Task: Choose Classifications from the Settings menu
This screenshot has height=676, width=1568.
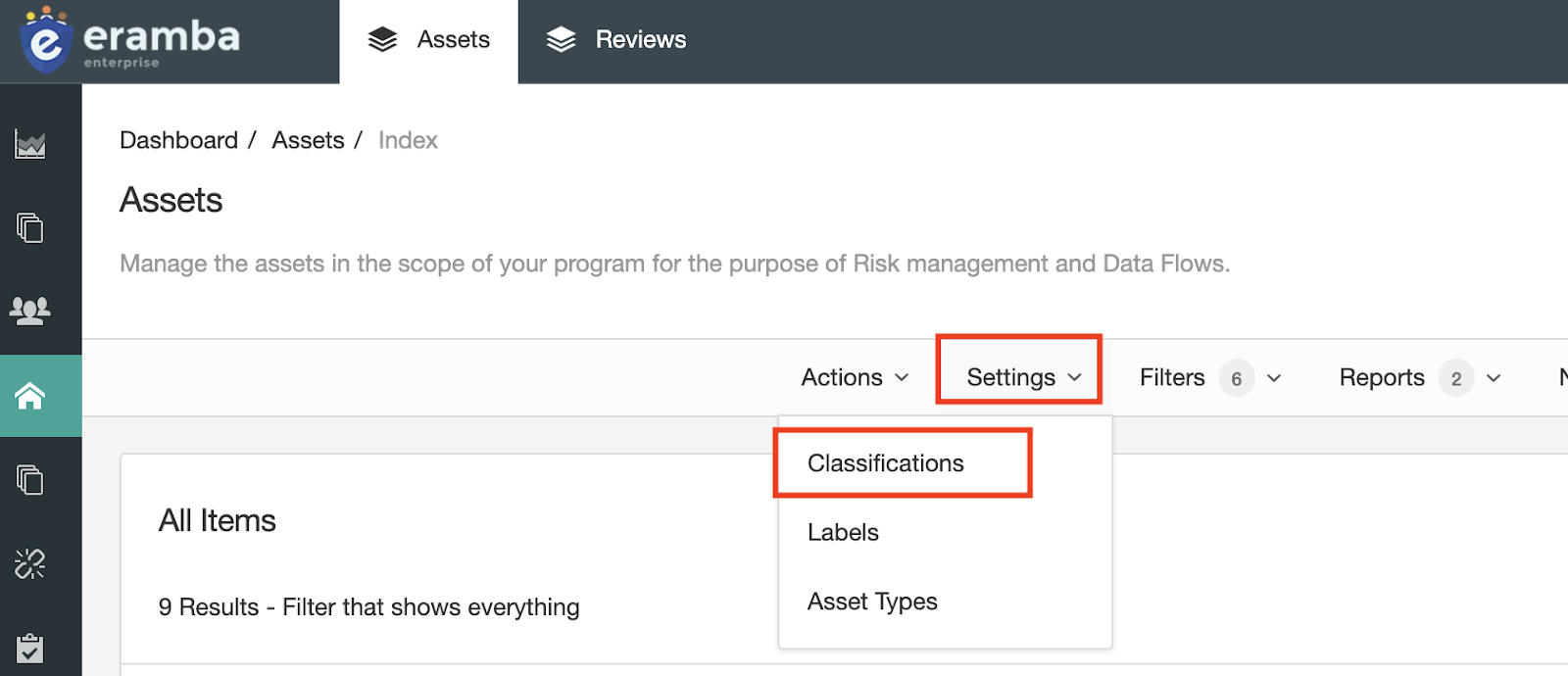Action: pos(885,463)
